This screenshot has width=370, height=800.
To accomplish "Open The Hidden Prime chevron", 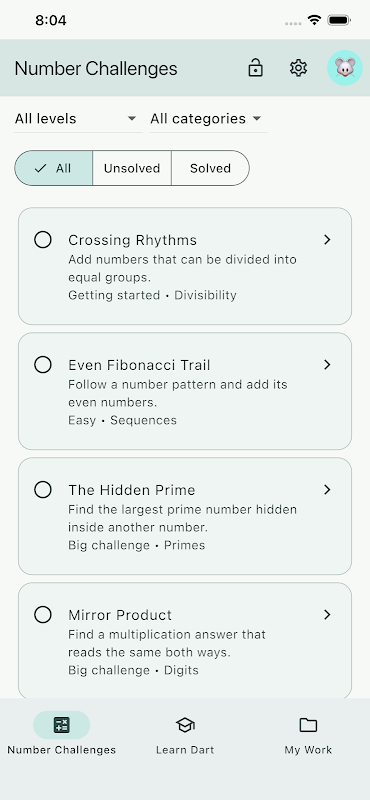I will point(327,489).
